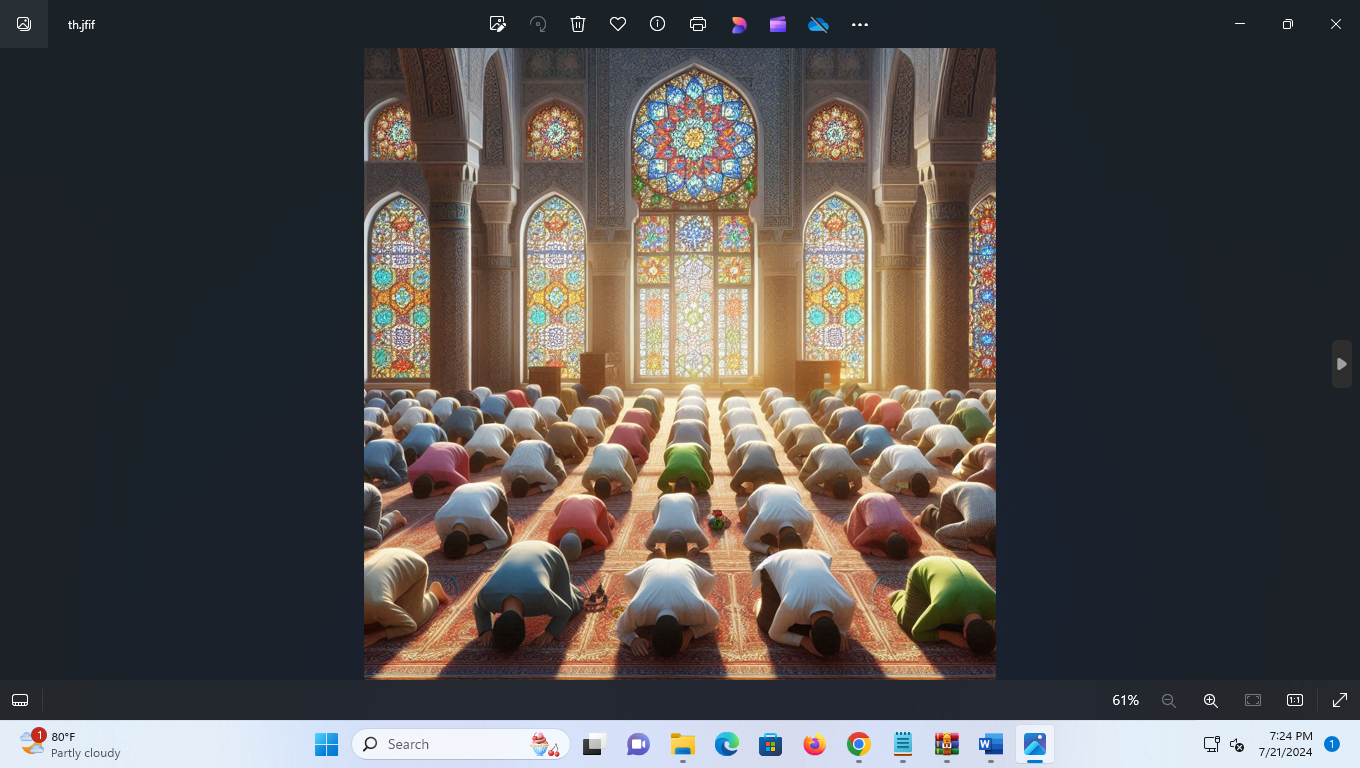Click the 61% zoom level
The width and height of the screenshot is (1360, 768).
(1125, 700)
